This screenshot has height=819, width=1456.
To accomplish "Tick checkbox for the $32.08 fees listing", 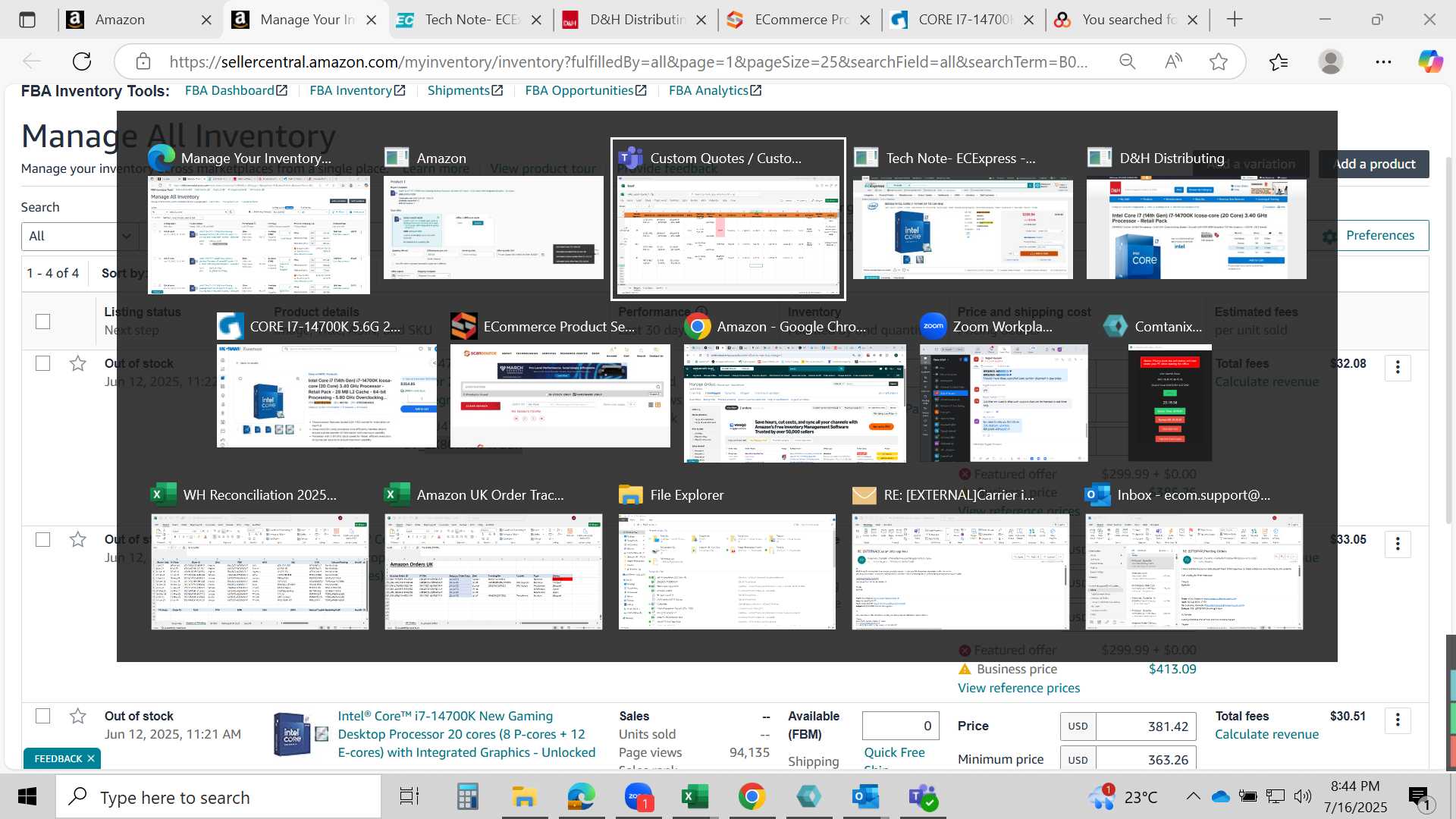I will click(x=43, y=364).
